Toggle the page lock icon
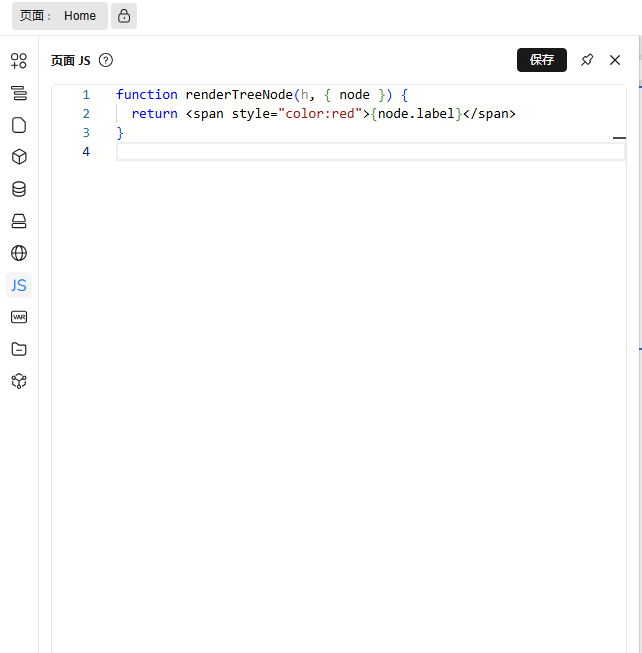This screenshot has width=642, height=653. coord(124,16)
